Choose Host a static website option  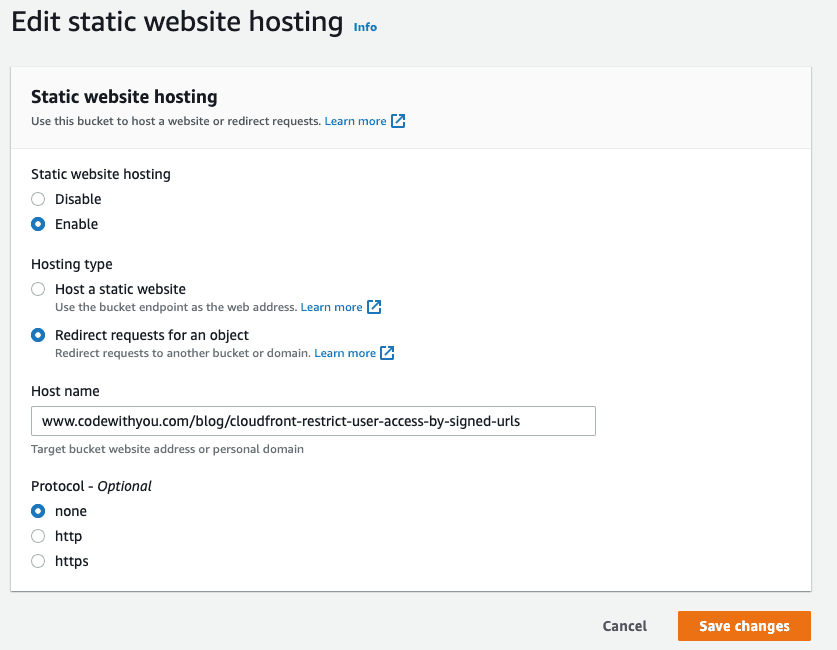pos(38,289)
